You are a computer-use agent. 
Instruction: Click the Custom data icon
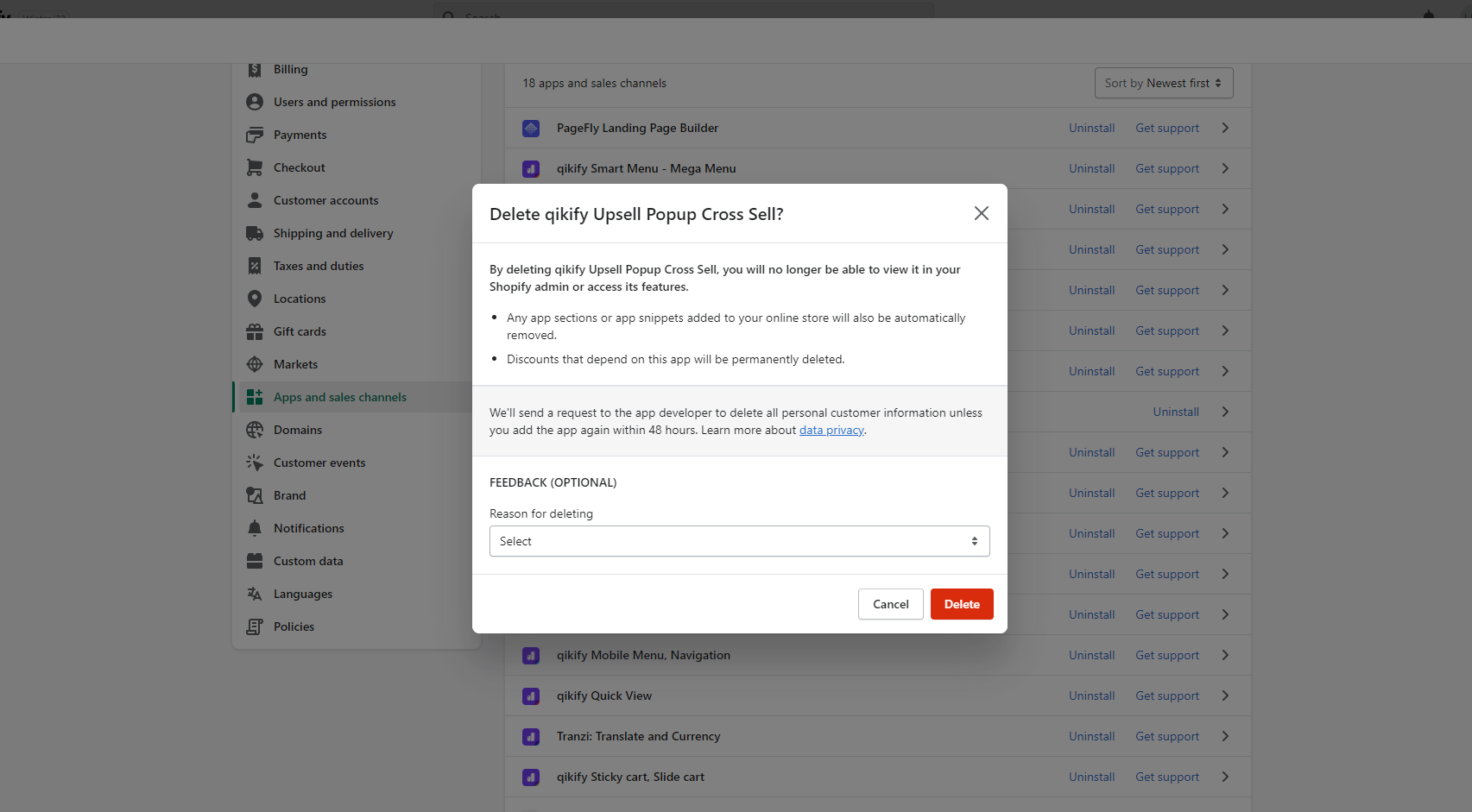point(255,561)
